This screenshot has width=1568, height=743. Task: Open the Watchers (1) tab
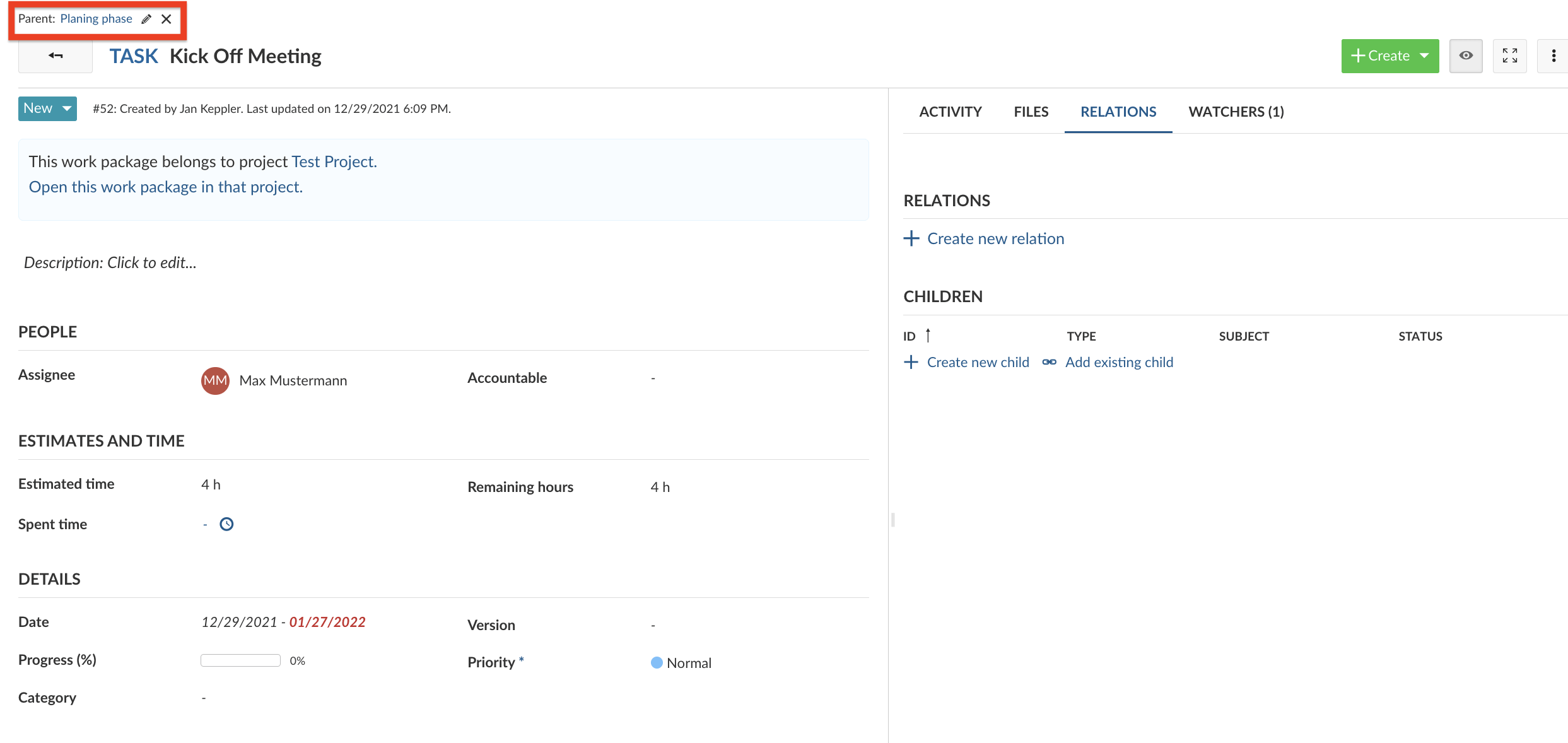(1236, 112)
